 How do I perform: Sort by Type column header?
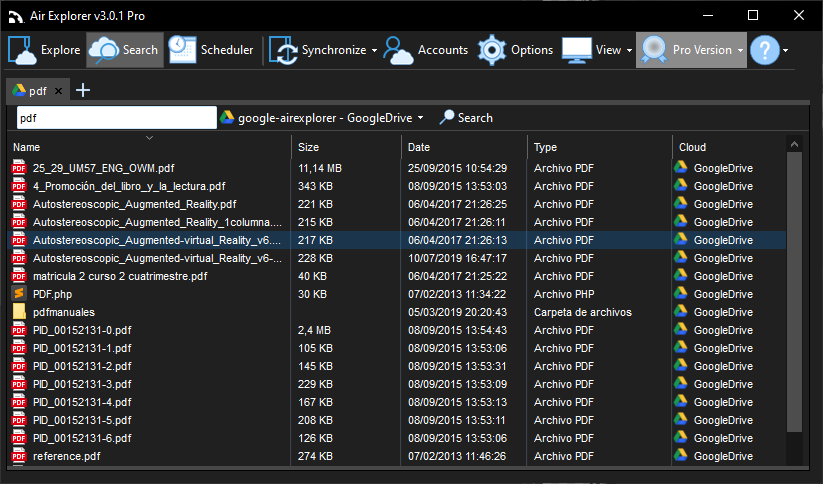pos(599,147)
